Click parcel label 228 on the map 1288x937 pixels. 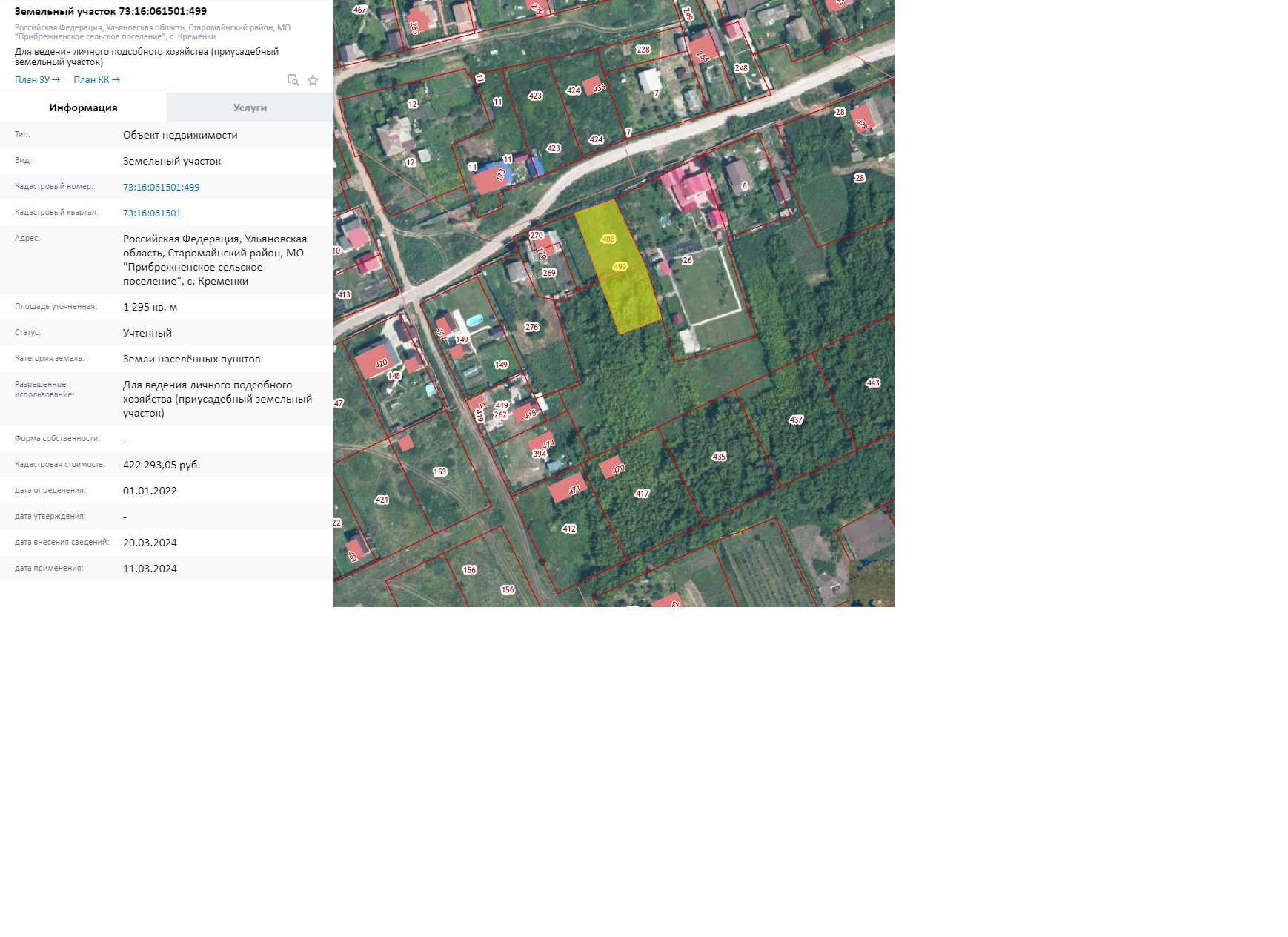coord(643,50)
